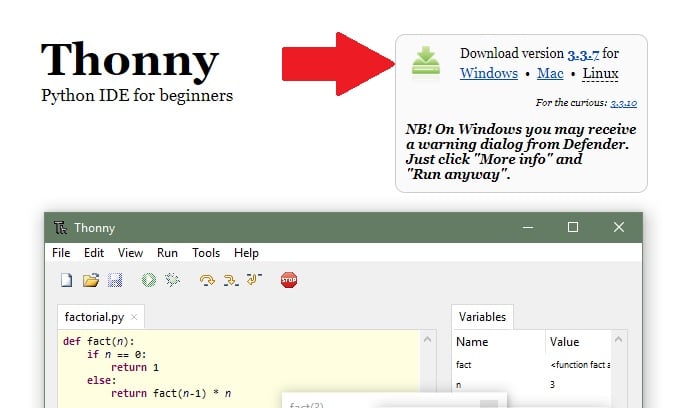Click the green download arrow icon
The width and height of the screenshot is (687, 408).
(x=426, y=60)
